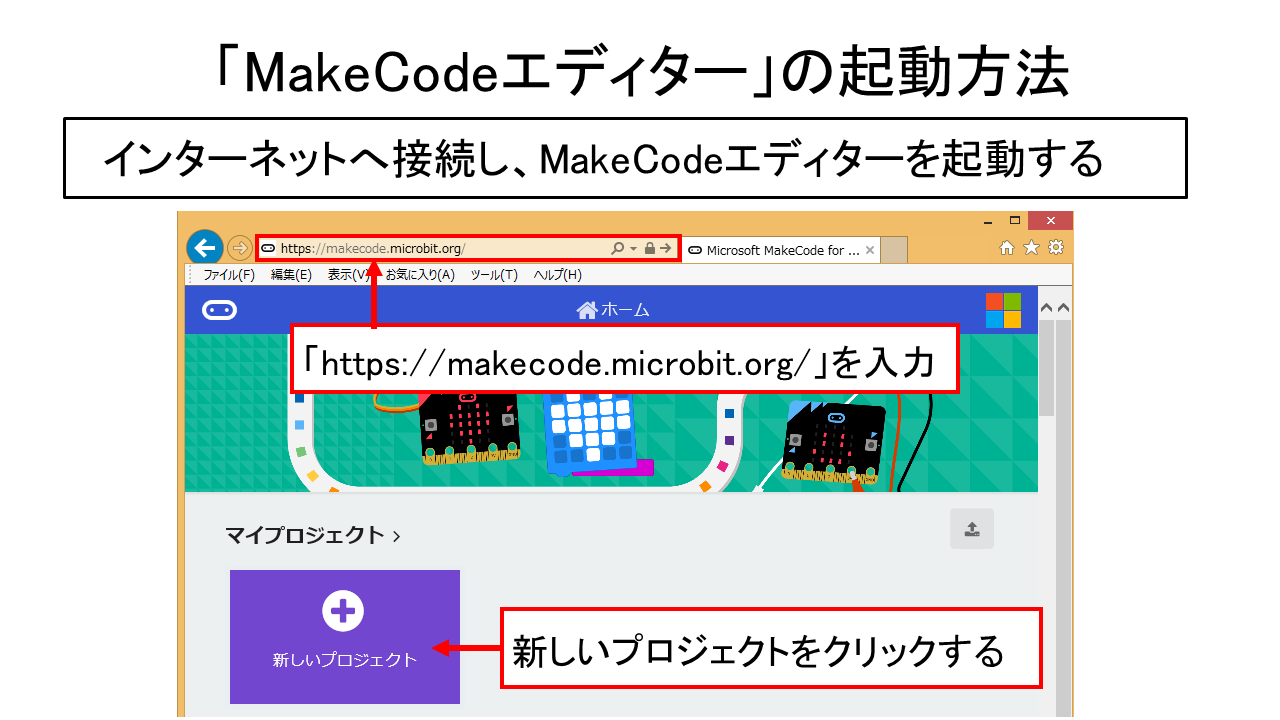Click the micro:bit logo in blue header
1280x720 pixels.
coord(219,310)
